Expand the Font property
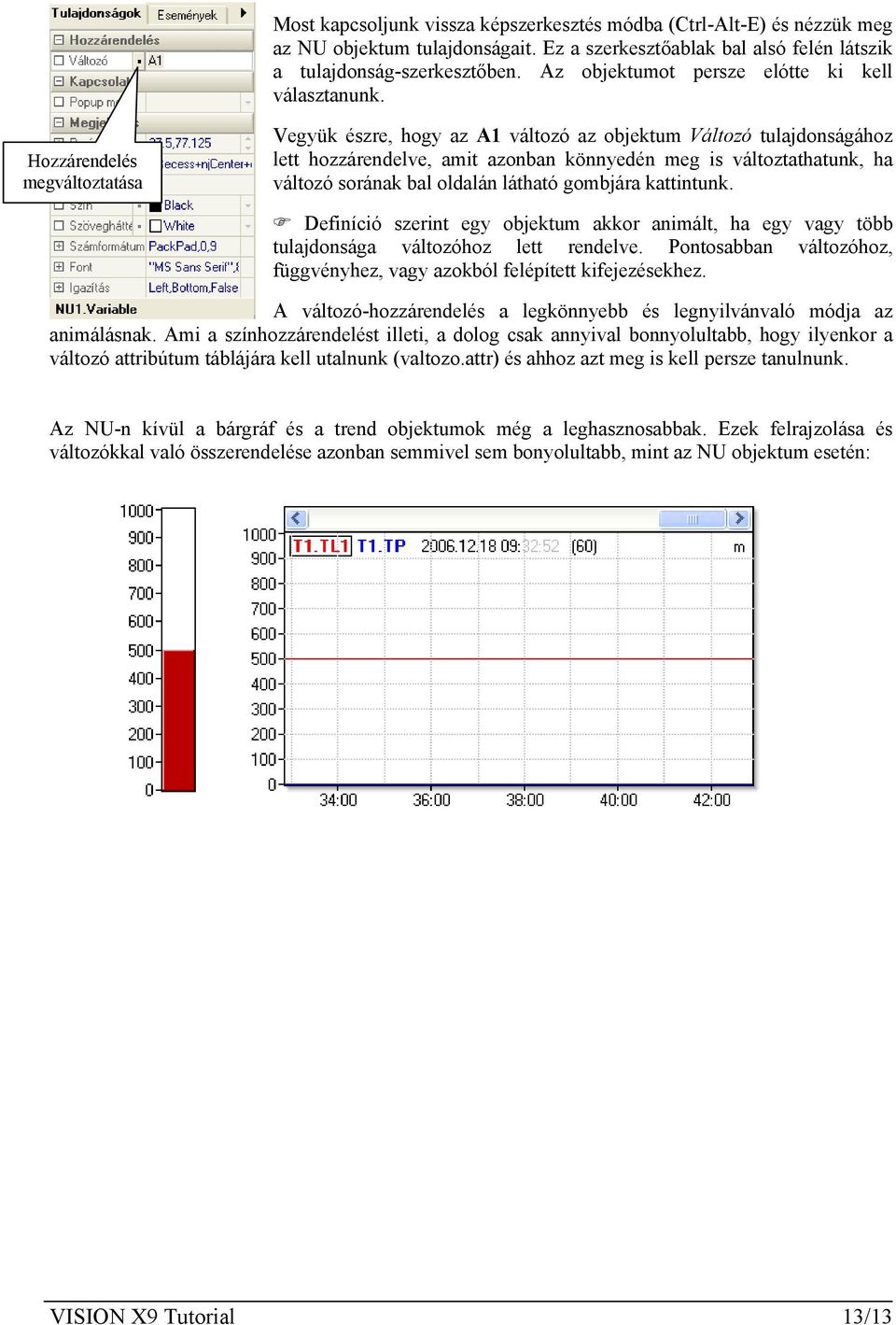896x1325 pixels. [59, 266]
